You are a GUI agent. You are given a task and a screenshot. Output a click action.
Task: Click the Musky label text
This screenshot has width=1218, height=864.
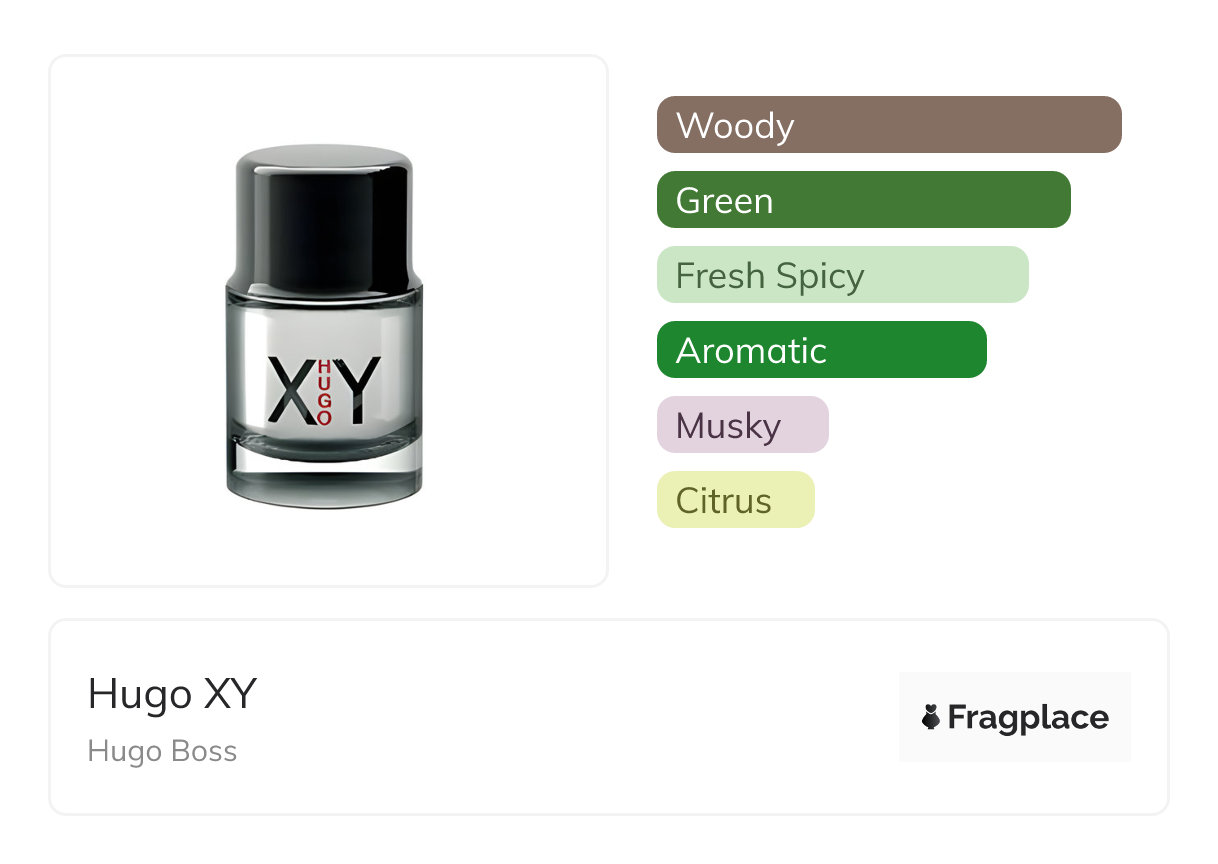coord(728,427)
